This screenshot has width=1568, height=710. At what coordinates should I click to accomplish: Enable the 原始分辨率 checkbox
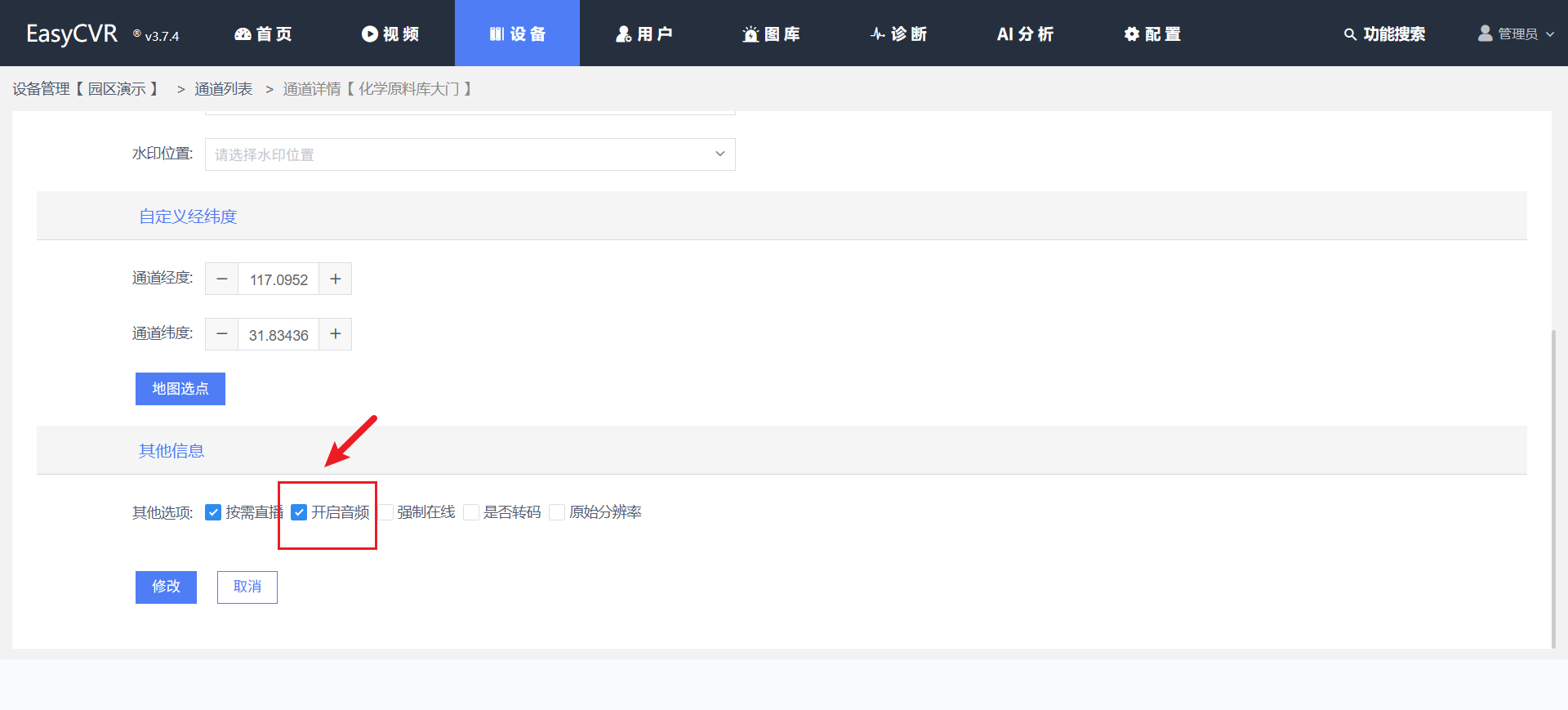(x=557, y=512)
